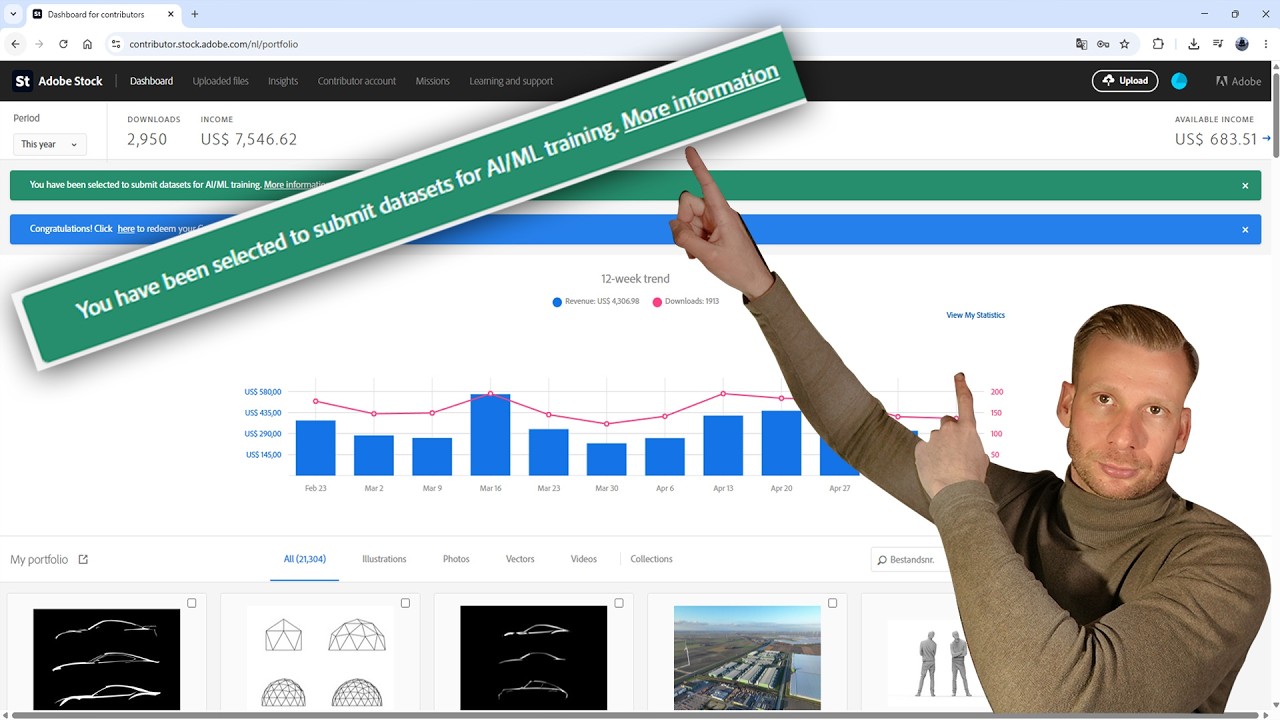
Task: Close the Dashboard for contributors tab
Action: tap(172, 14)
